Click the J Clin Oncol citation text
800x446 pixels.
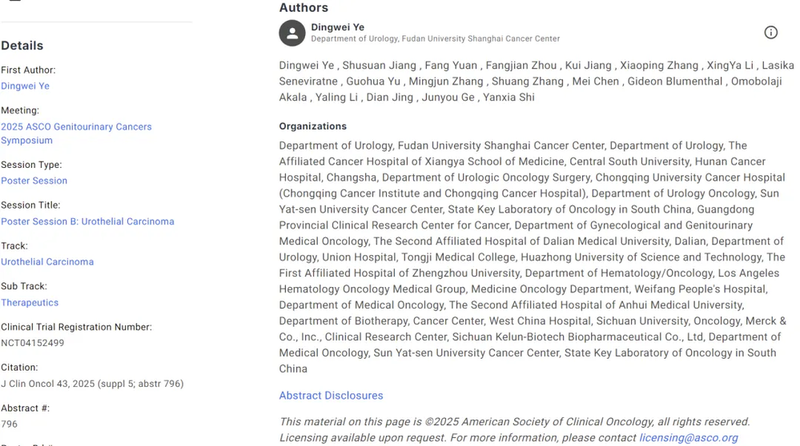pyautogui.click(x=92, y=383)
